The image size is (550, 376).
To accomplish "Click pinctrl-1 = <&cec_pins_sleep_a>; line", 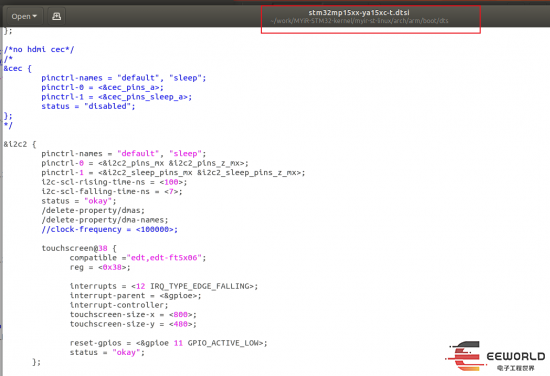I will 116,97.
